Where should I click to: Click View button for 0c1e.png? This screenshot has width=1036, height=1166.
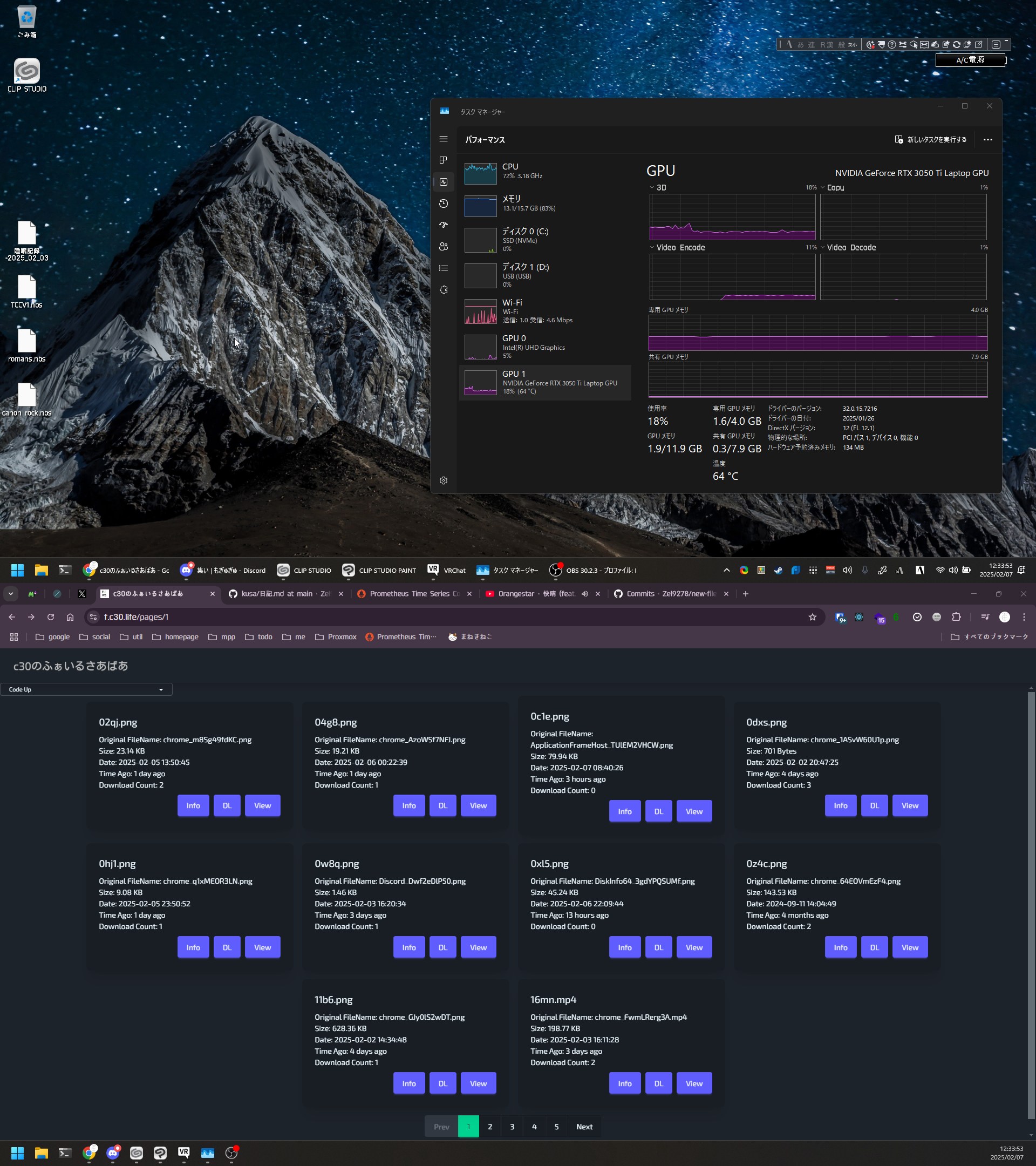point(693,811)
